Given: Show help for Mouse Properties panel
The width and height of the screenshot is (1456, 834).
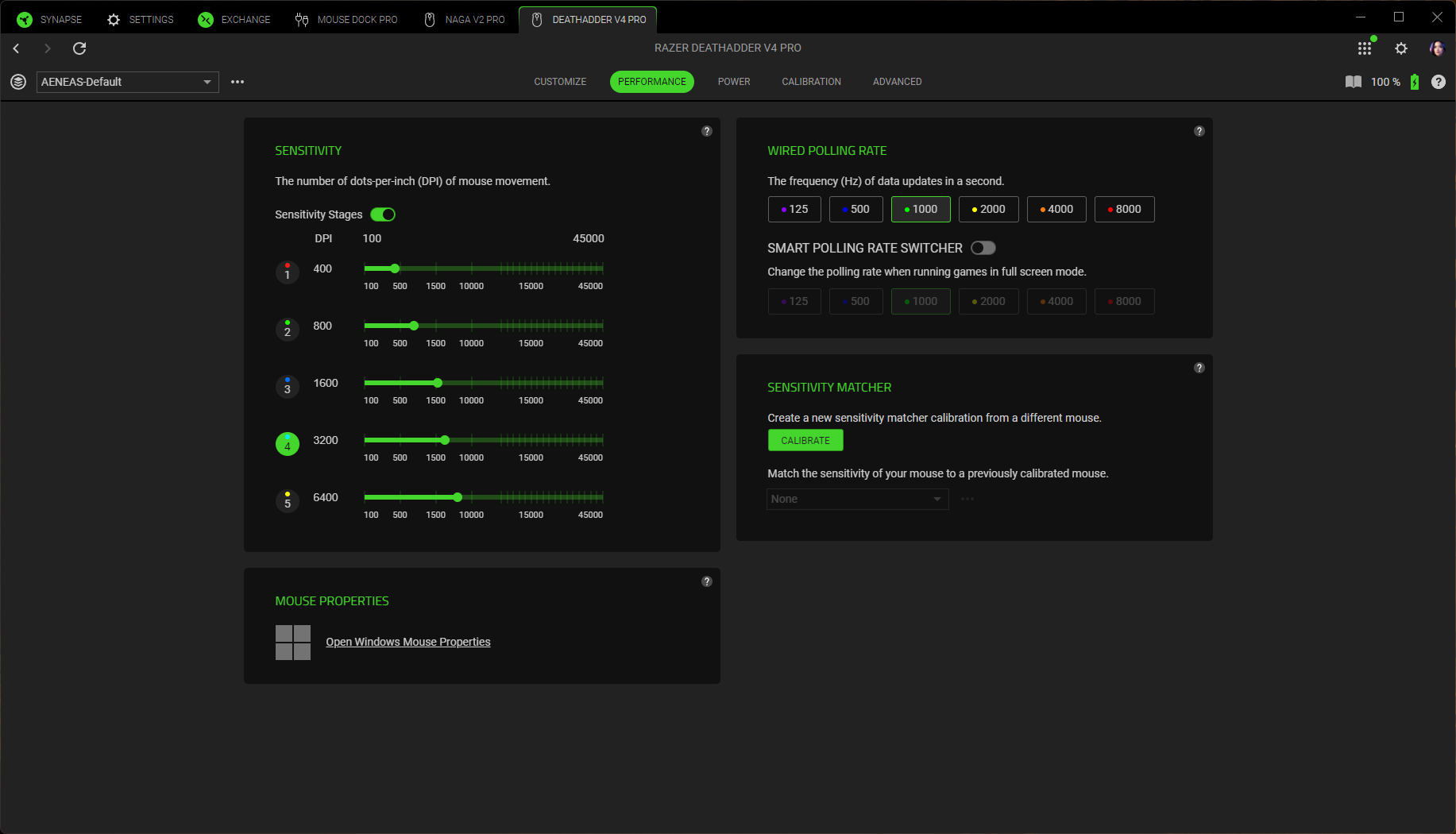Looking at the screenshot, I should pyautogui.click(x=707, y=581).
